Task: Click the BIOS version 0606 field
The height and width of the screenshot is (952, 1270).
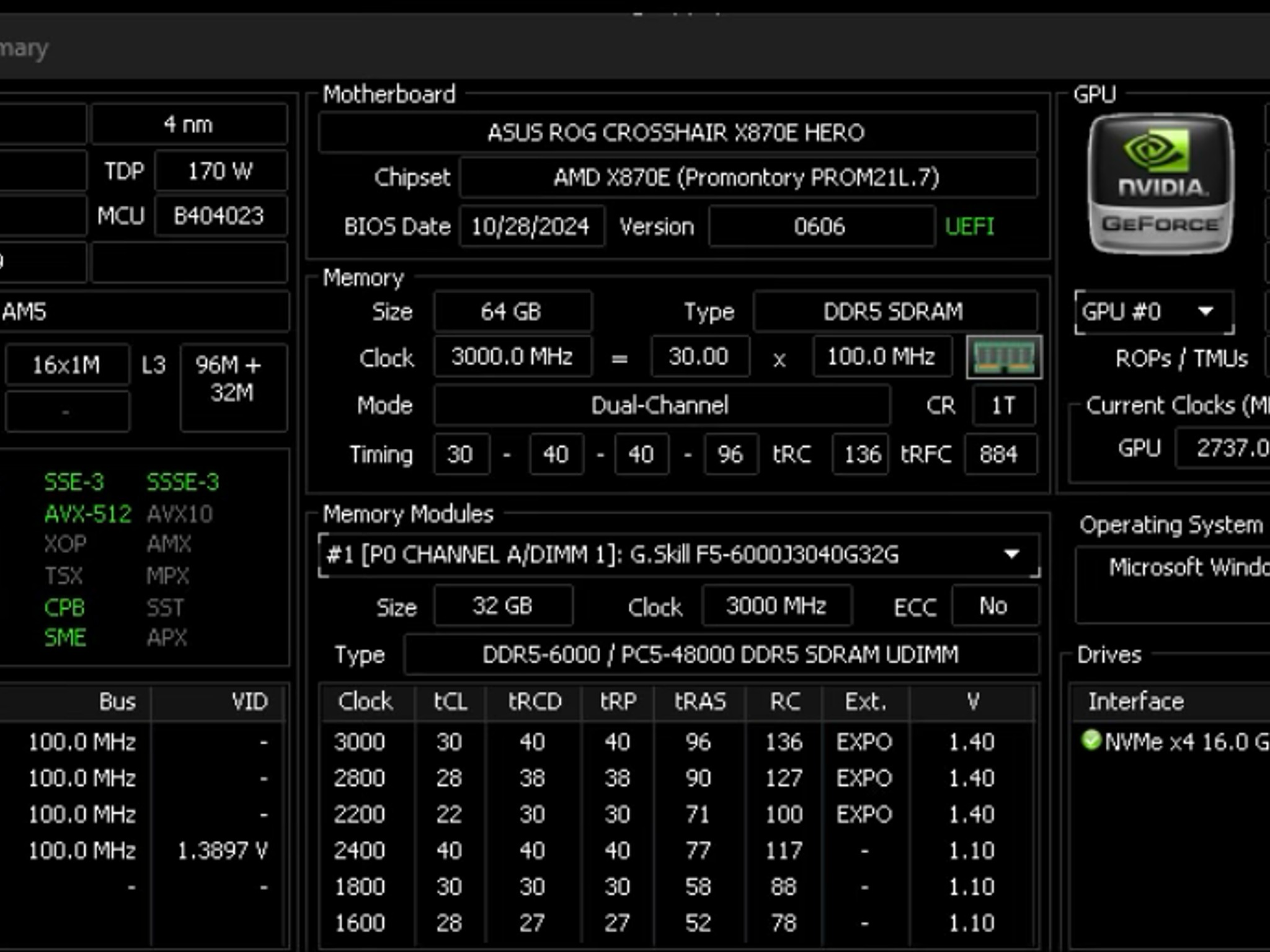Action: (x=822, y=226)
